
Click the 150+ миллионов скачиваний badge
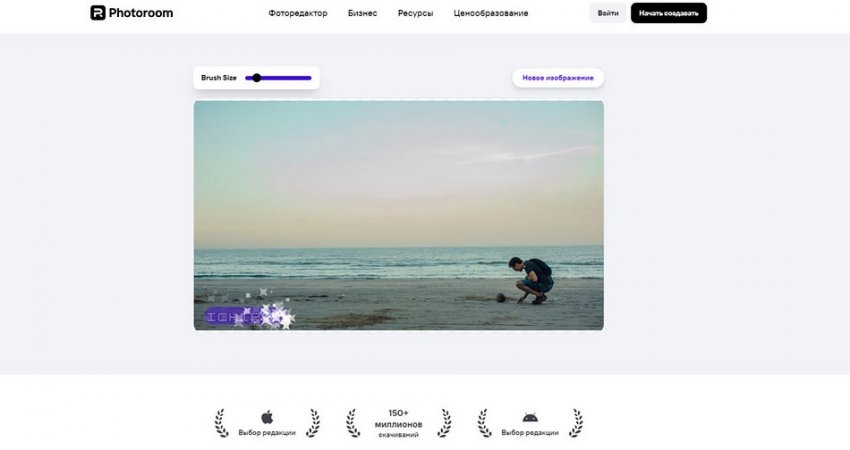click(398, 423)
